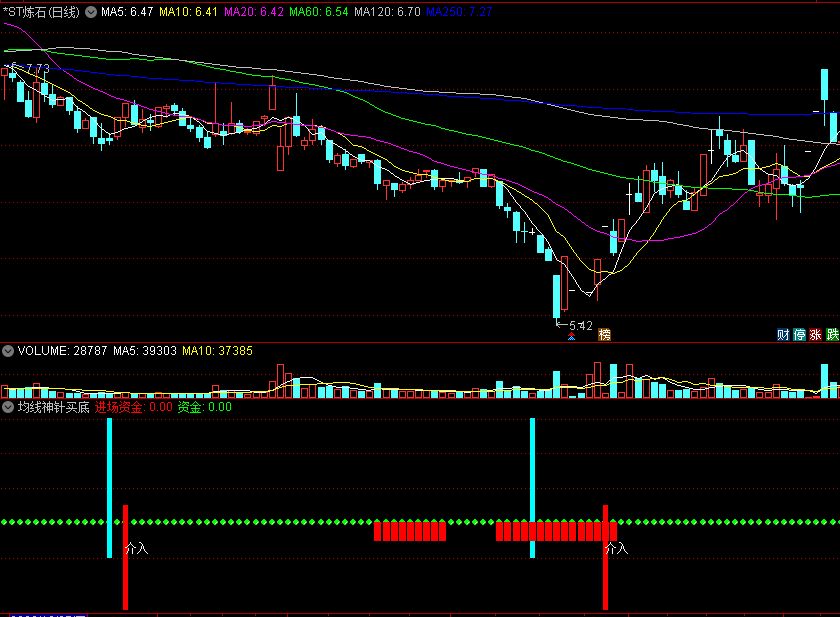Screen dimensions: 840x617
Task: Click the volume MA5: 39303 label
Action: [x=145, y=351]
